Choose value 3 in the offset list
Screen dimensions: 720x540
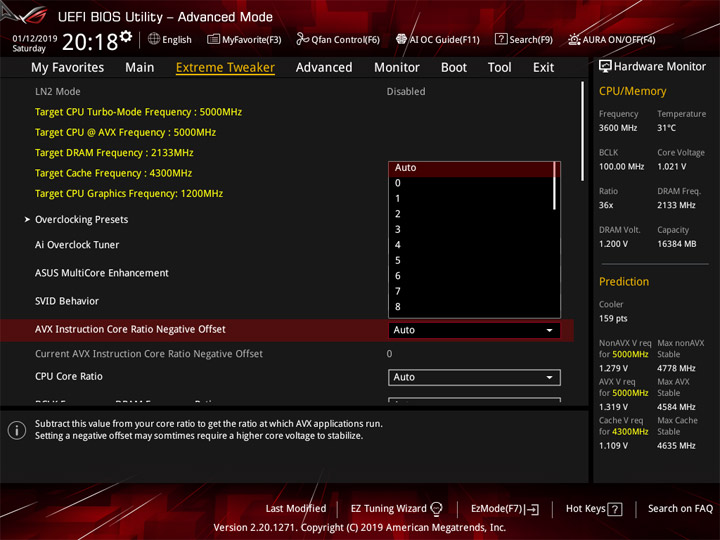pos(471,230)
